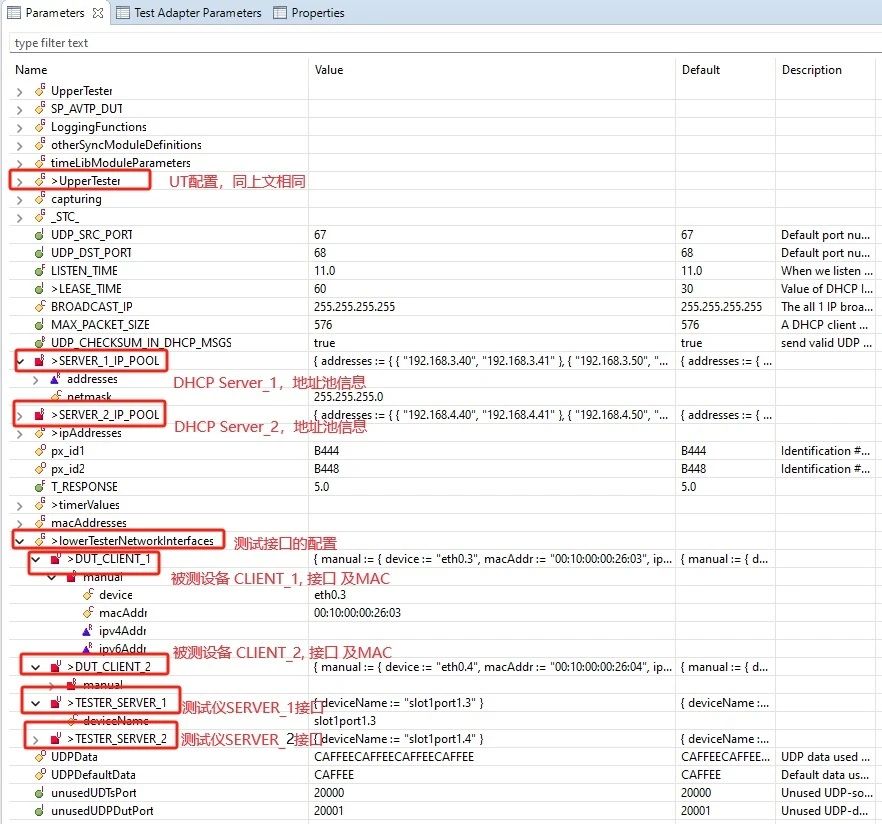Image resolution: width=882 pixels, height=824 pixels.
Task: Expand the SP_AVTP_DUT tree node
Action: (20, 109)
